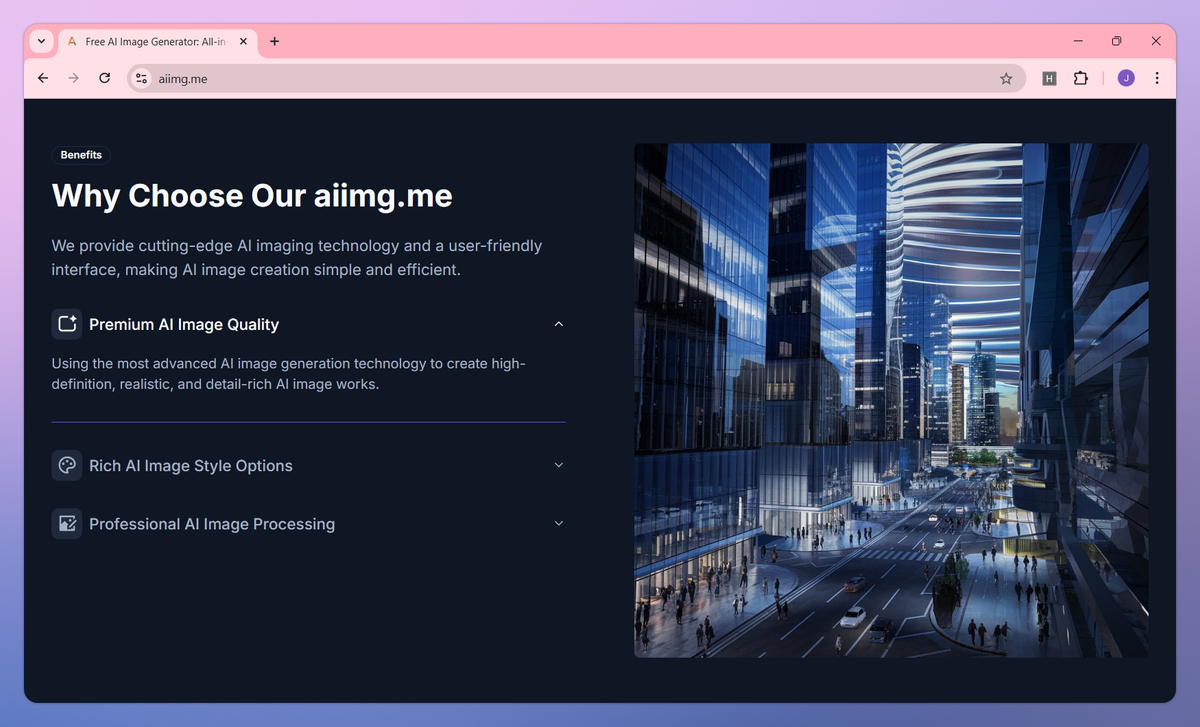This screenshot has width=1200, height=727.
Task: Expand the Rich AI Image Style Options section
Action: (x=559, y=465)
